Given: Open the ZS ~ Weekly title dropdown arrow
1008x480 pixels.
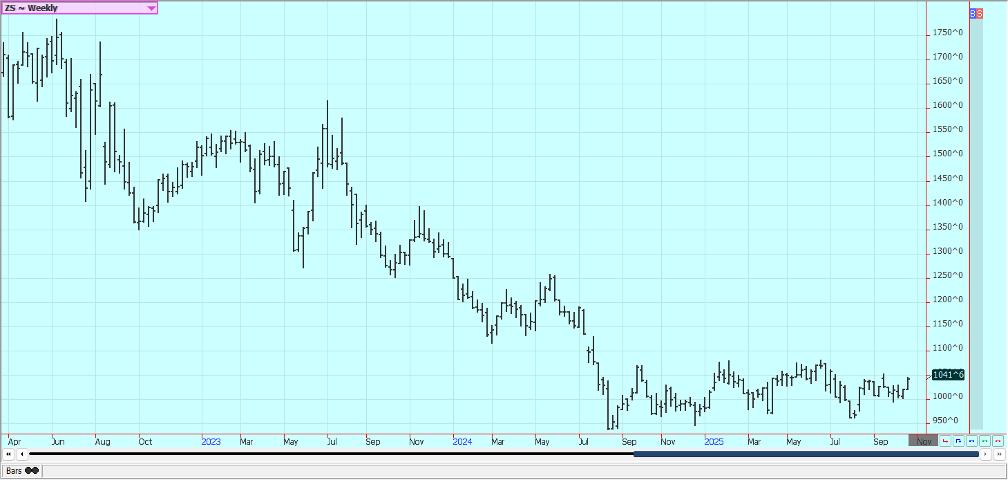Looking at the screenshot, I should tap(151, 8).
